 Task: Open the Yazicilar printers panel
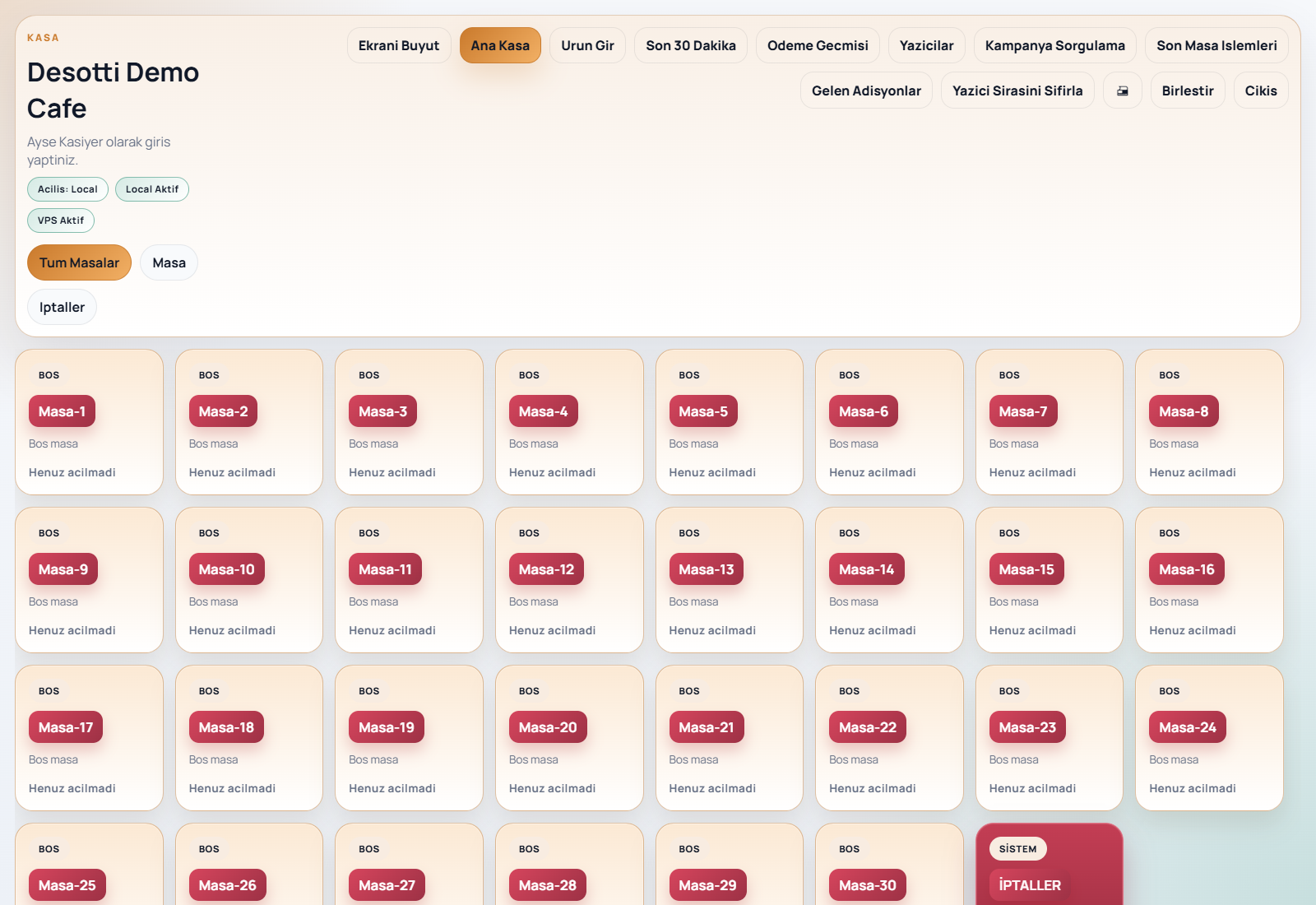[927, 45]
